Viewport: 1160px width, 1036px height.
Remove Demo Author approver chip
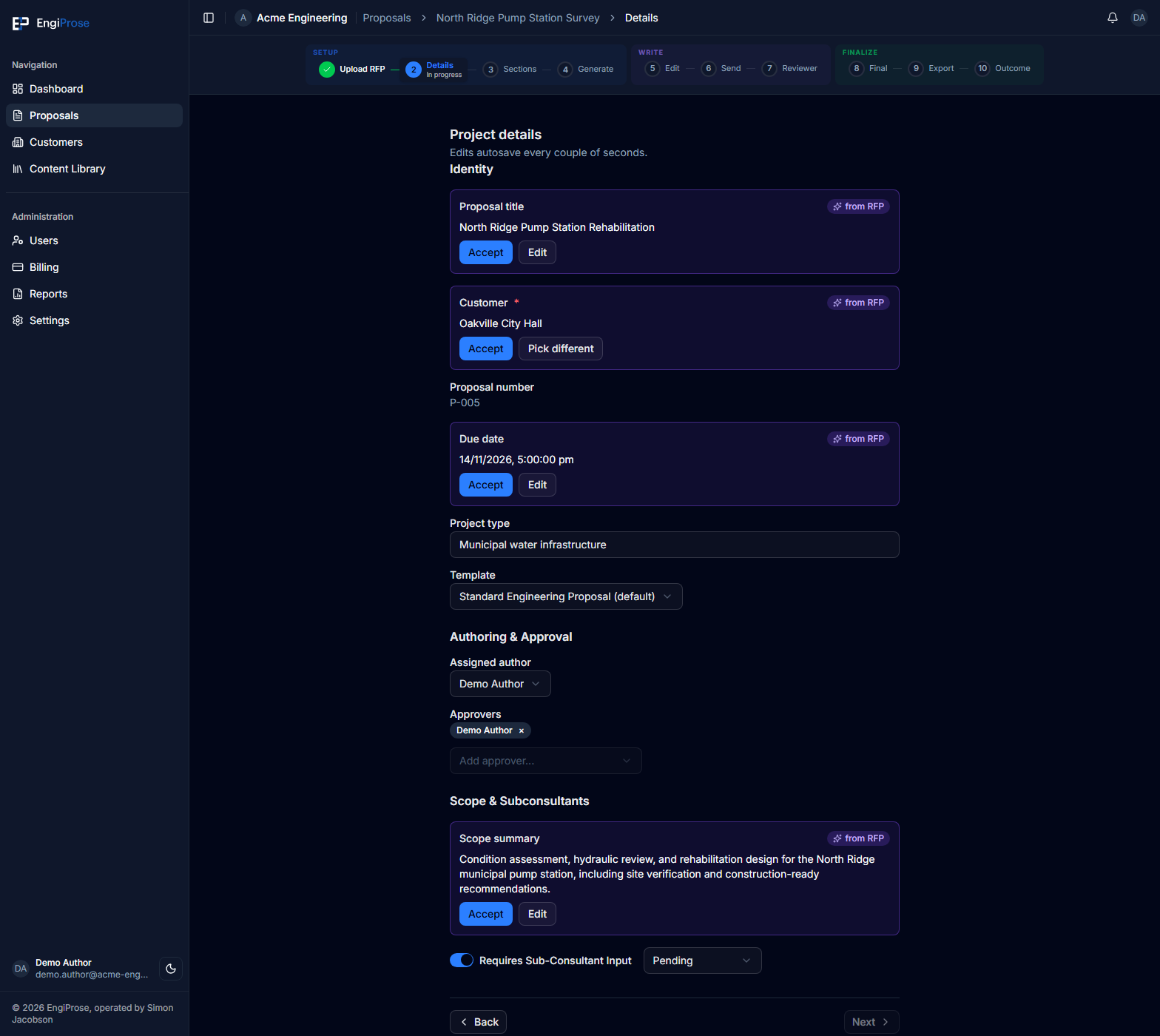[522, 730]
